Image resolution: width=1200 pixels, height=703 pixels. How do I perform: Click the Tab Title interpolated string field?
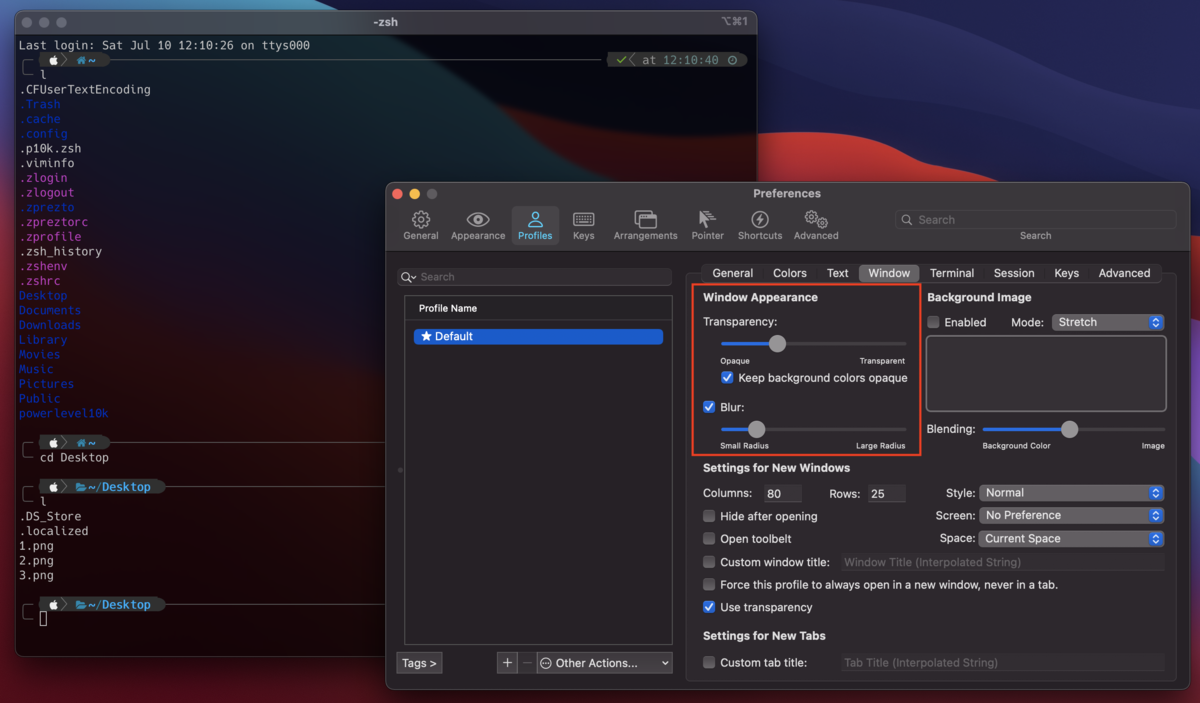tap(1003, 662)
